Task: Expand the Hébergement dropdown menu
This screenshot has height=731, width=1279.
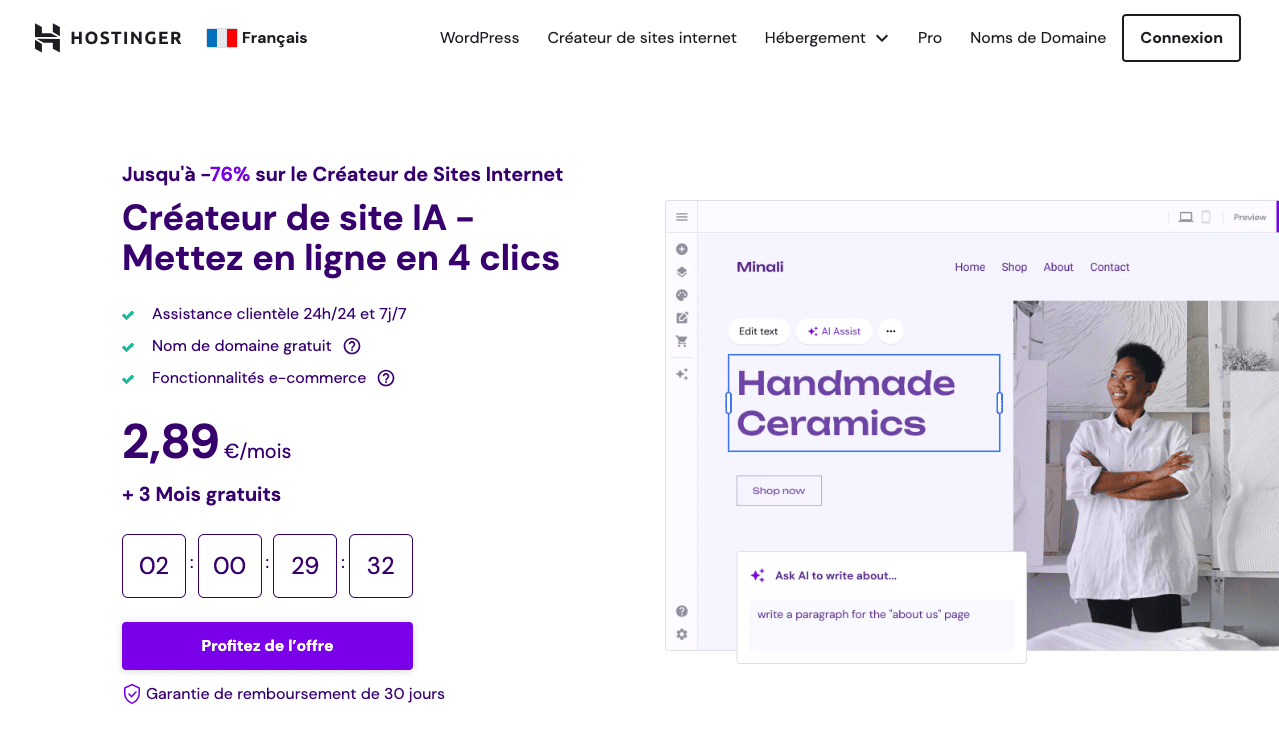Action: pos(826,38)
